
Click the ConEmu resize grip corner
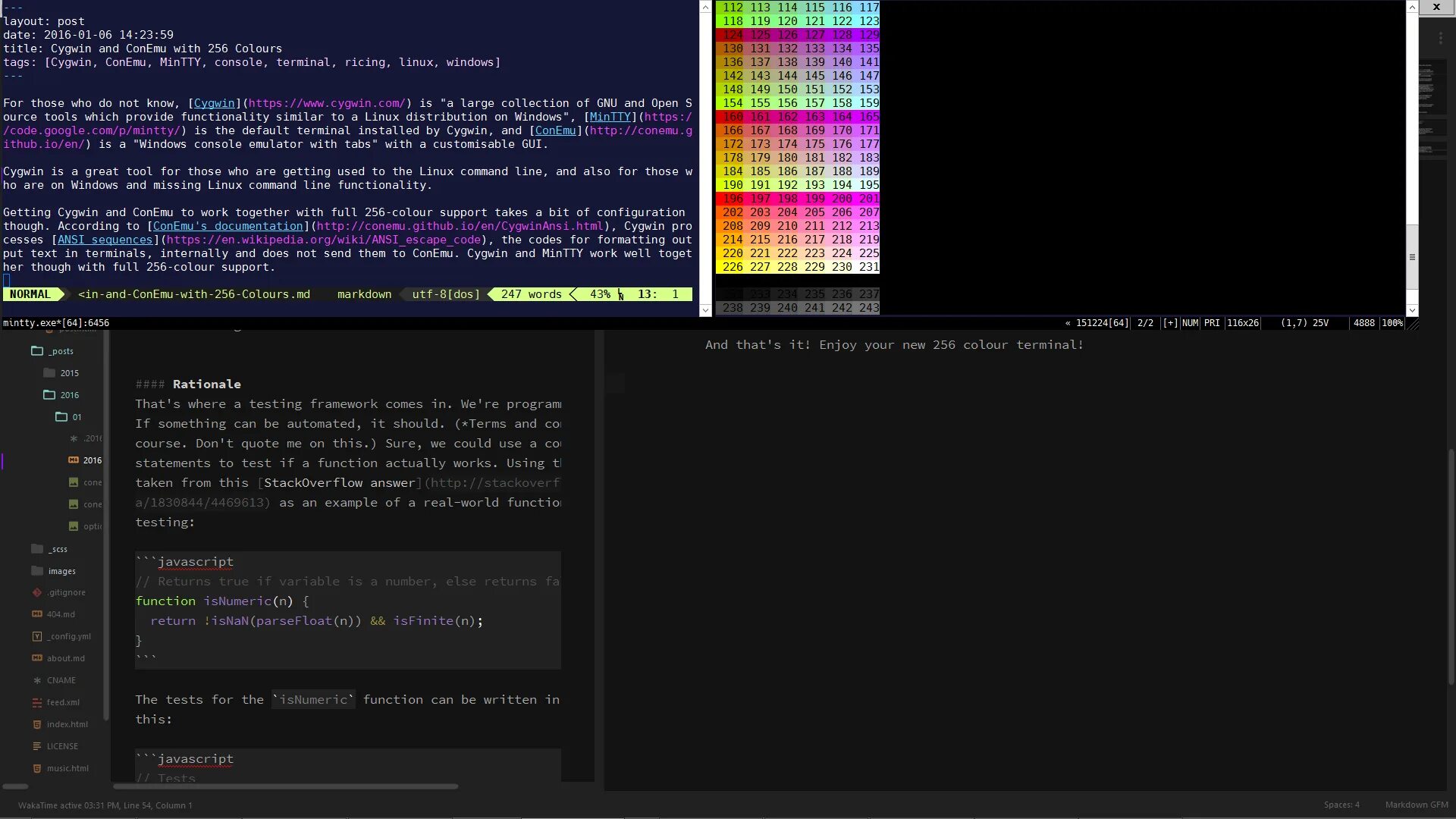(1412, 323)
